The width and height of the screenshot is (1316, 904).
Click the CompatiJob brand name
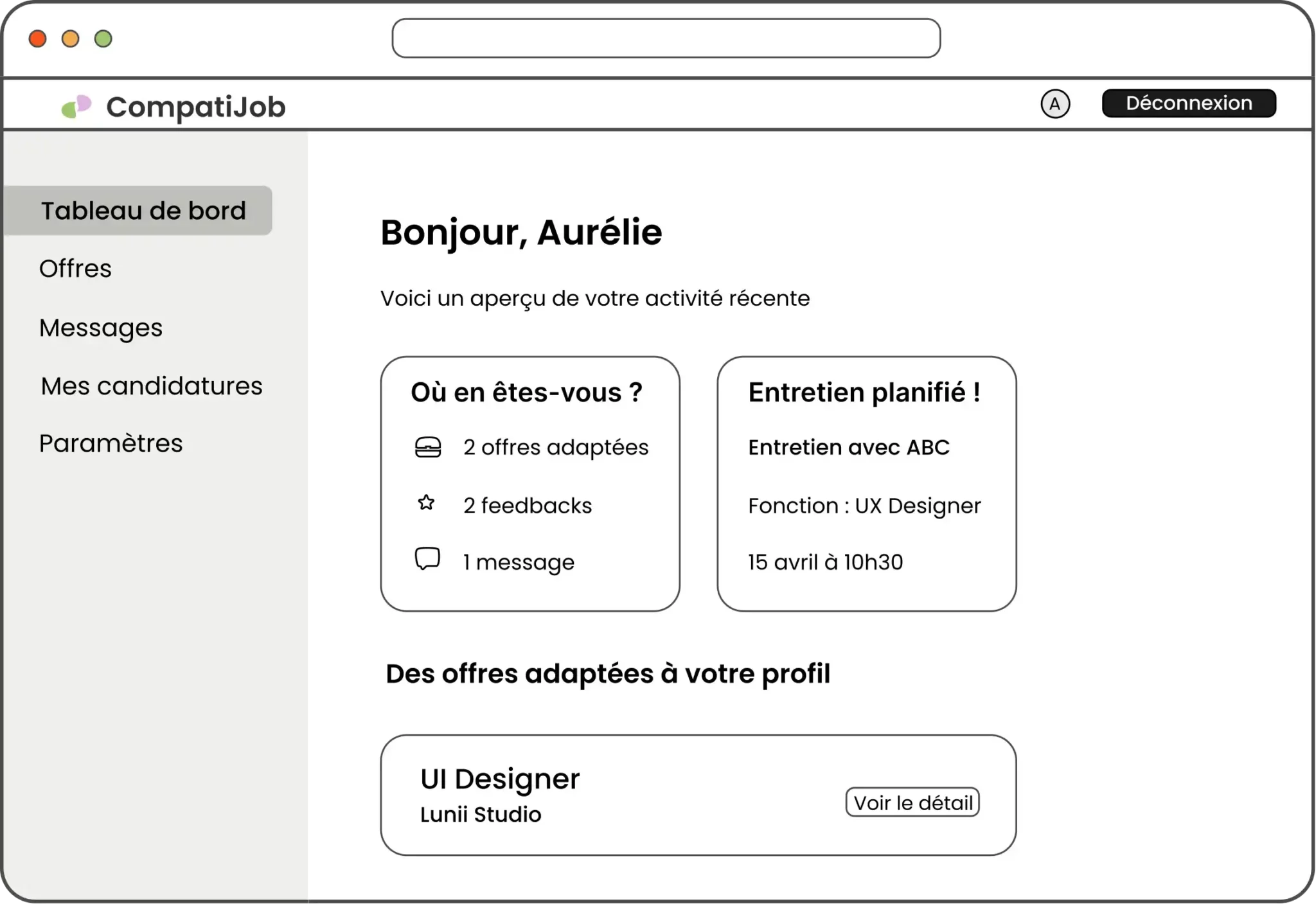tap(196, 107)
